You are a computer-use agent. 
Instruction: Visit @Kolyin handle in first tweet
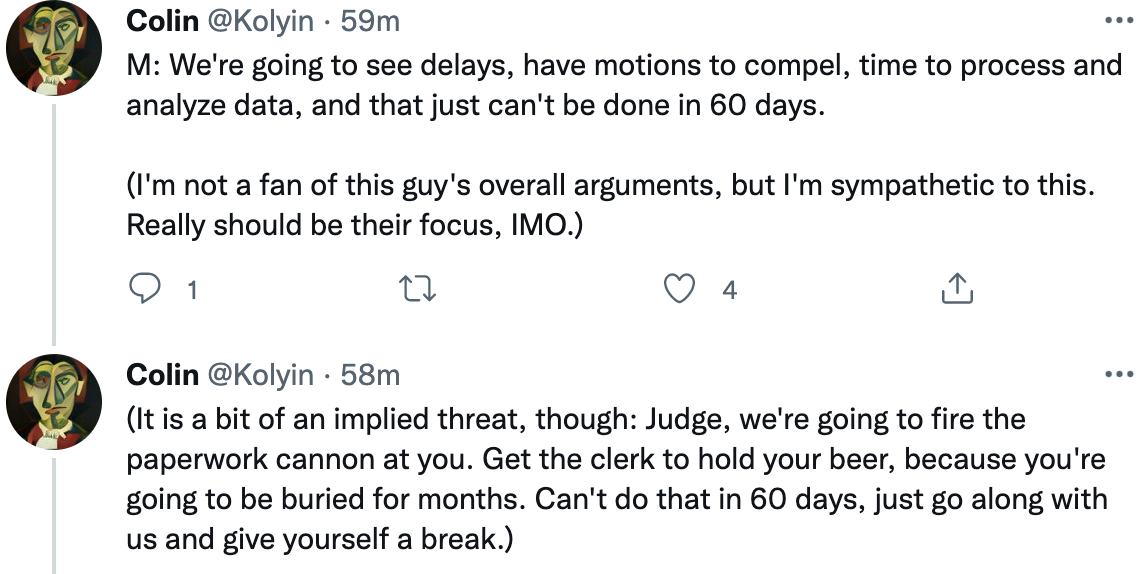(260, 22)
